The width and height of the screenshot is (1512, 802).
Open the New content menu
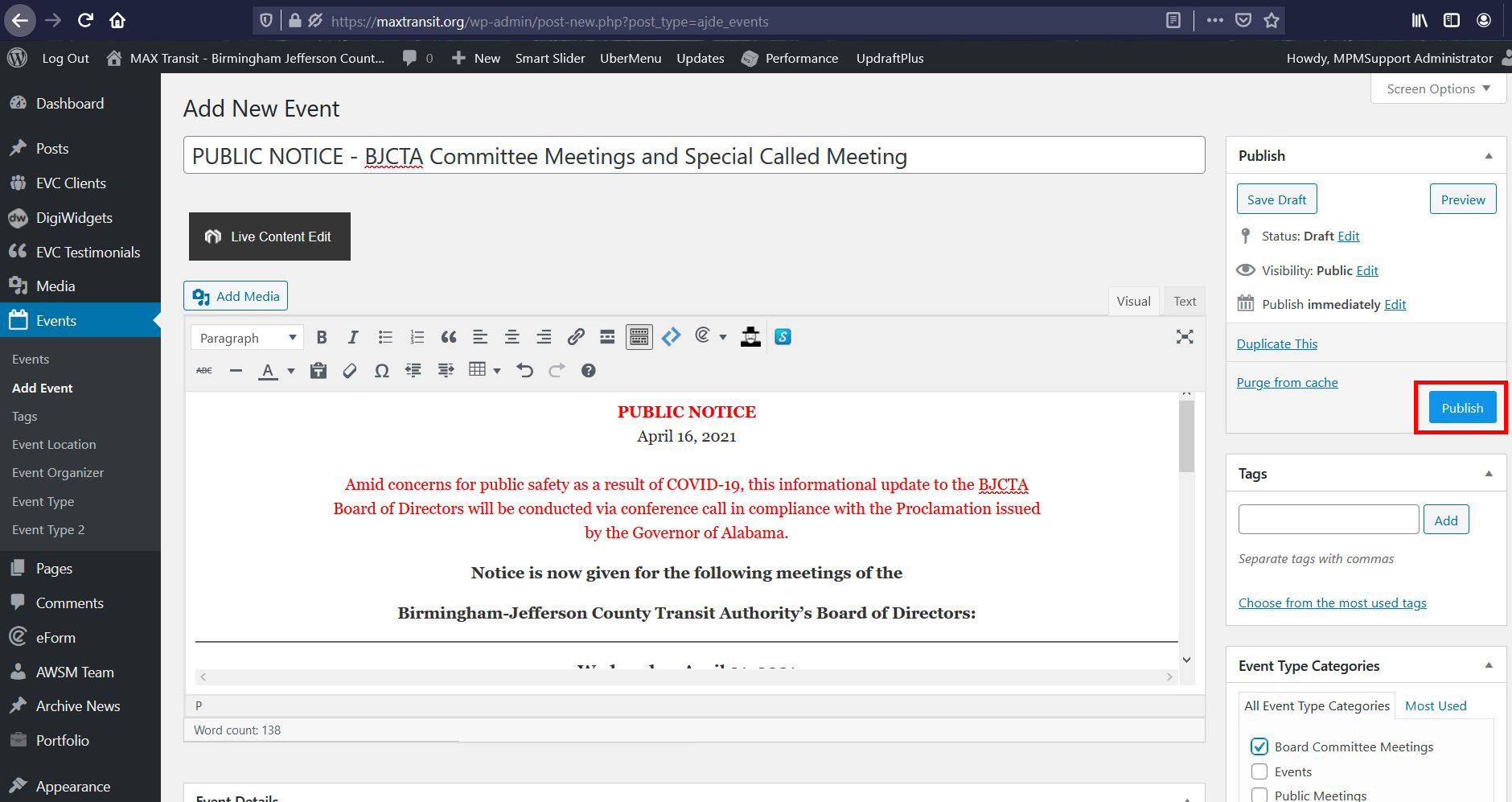point(476,58)
